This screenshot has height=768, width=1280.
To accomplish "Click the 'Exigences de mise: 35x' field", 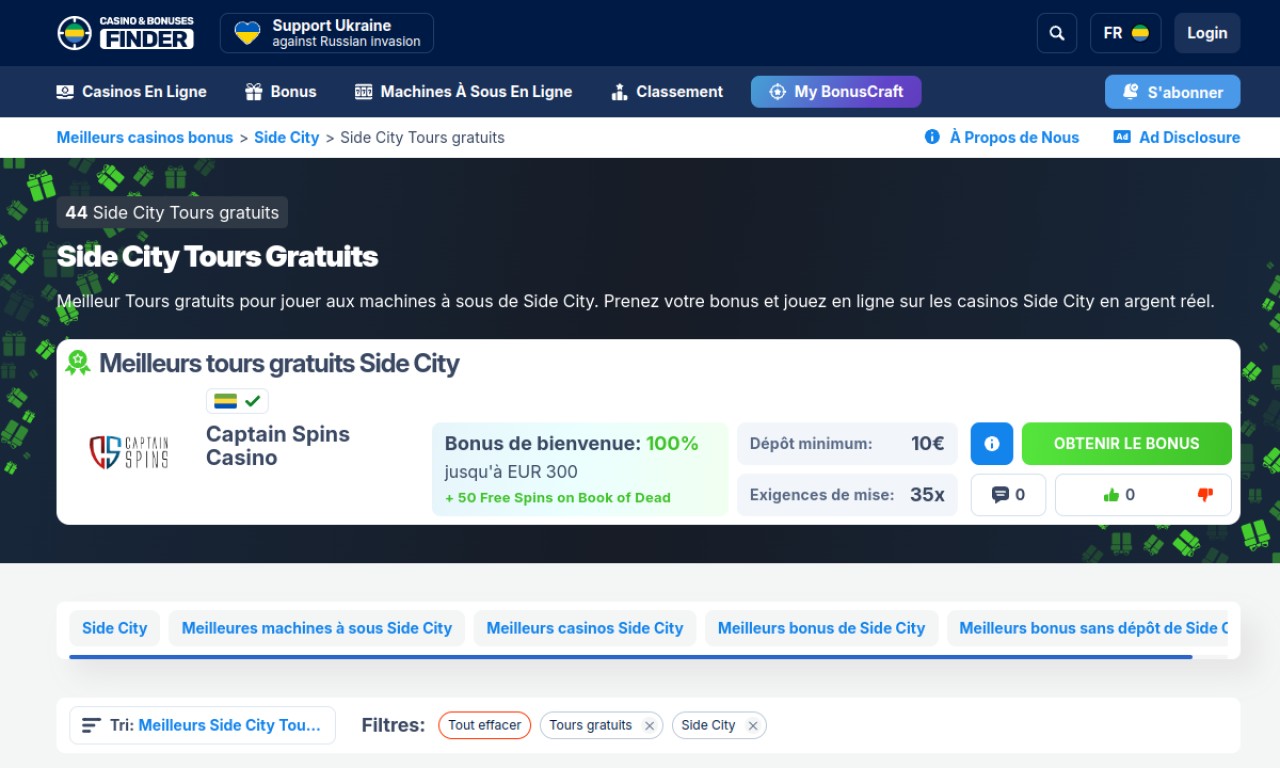I will click(x=847, y=495).
